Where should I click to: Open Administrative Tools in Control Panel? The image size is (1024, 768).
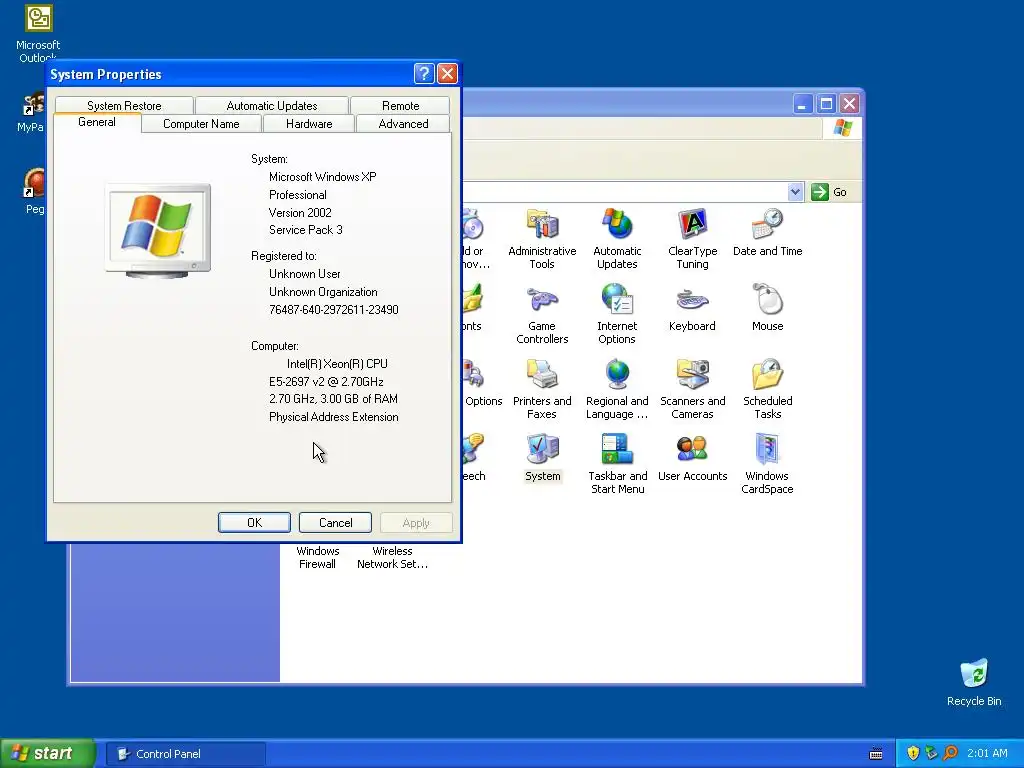[542, 238]
